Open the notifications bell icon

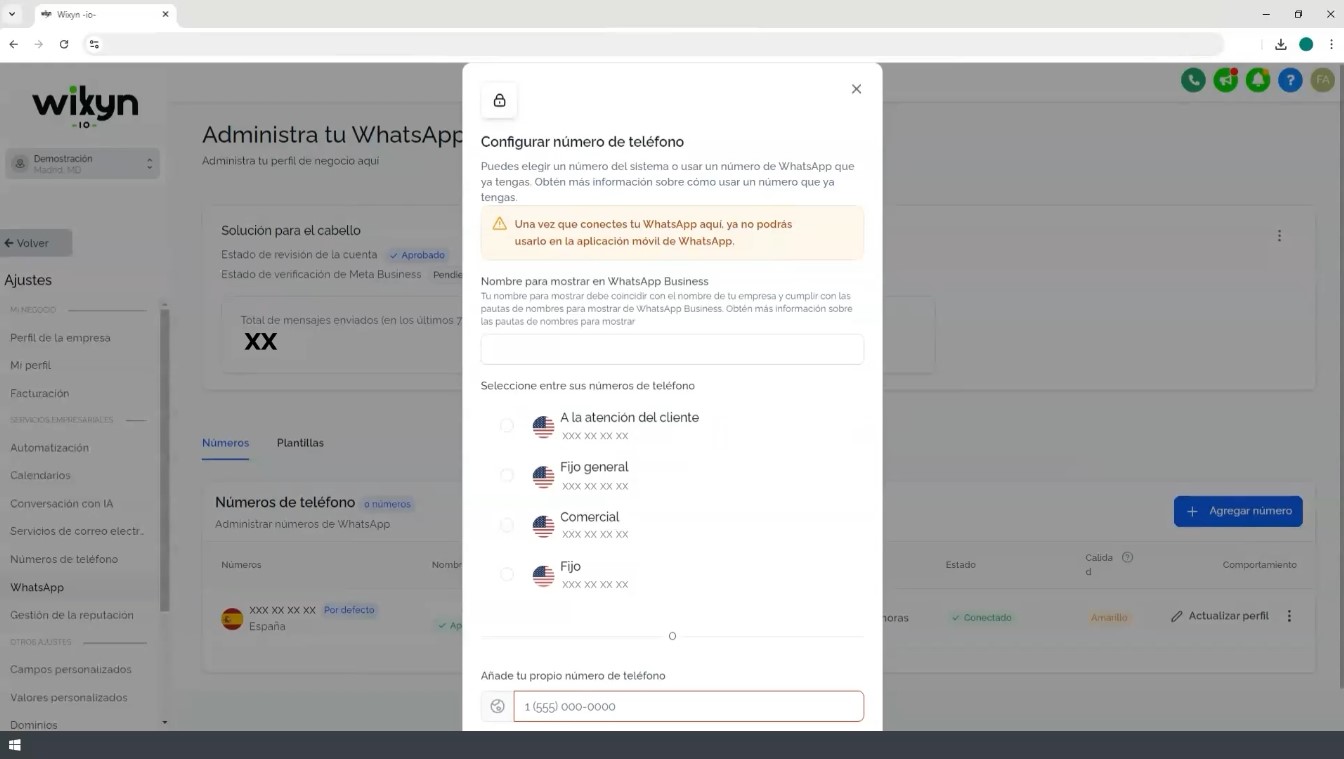1258,80
